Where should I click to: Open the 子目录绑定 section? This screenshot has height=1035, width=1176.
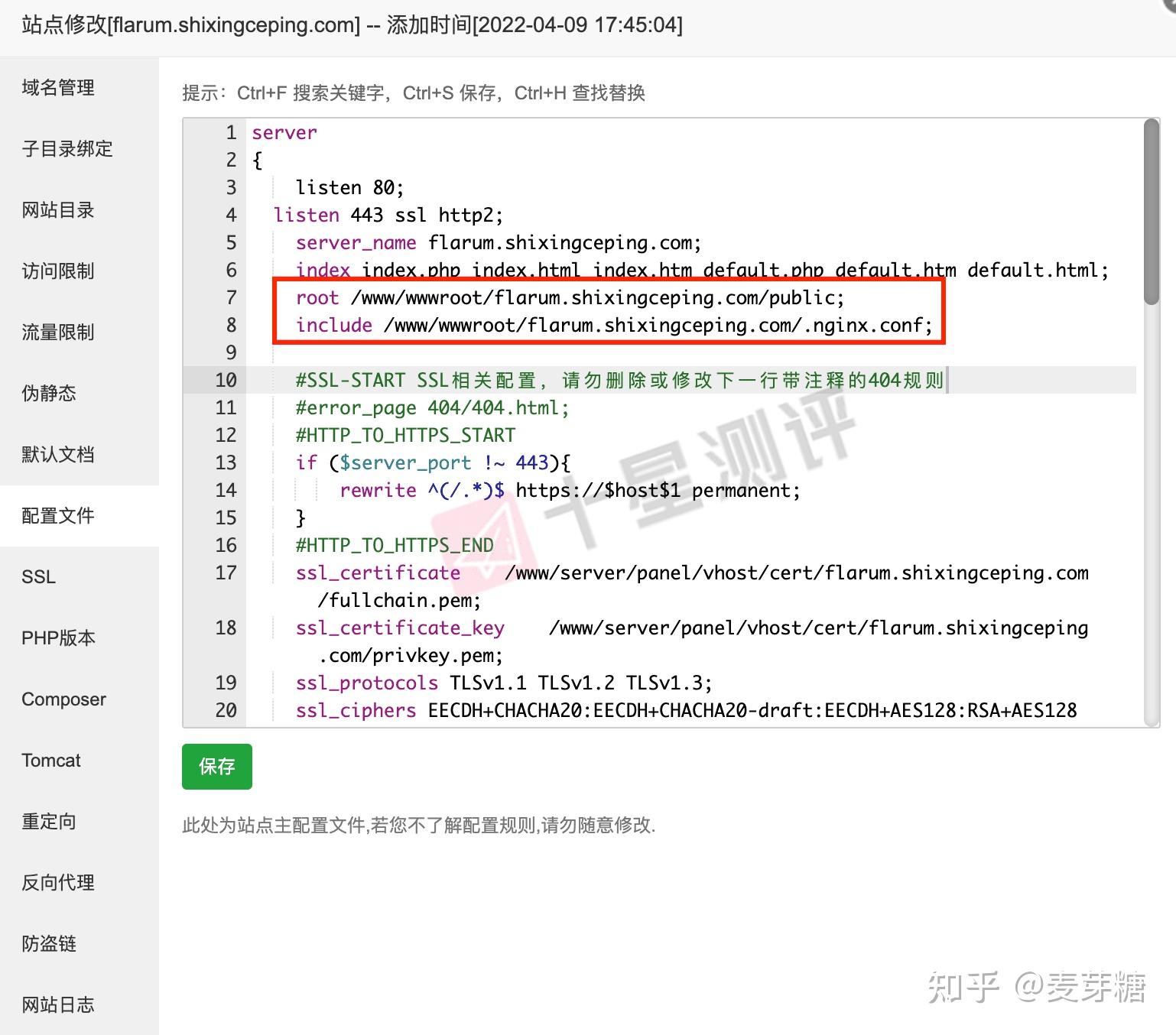click(66, 149)
